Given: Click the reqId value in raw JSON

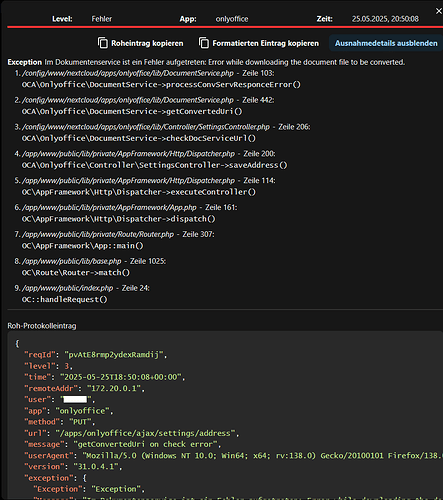Looking at the screenshot, I should pyautogui.click(x=114, y=355).
